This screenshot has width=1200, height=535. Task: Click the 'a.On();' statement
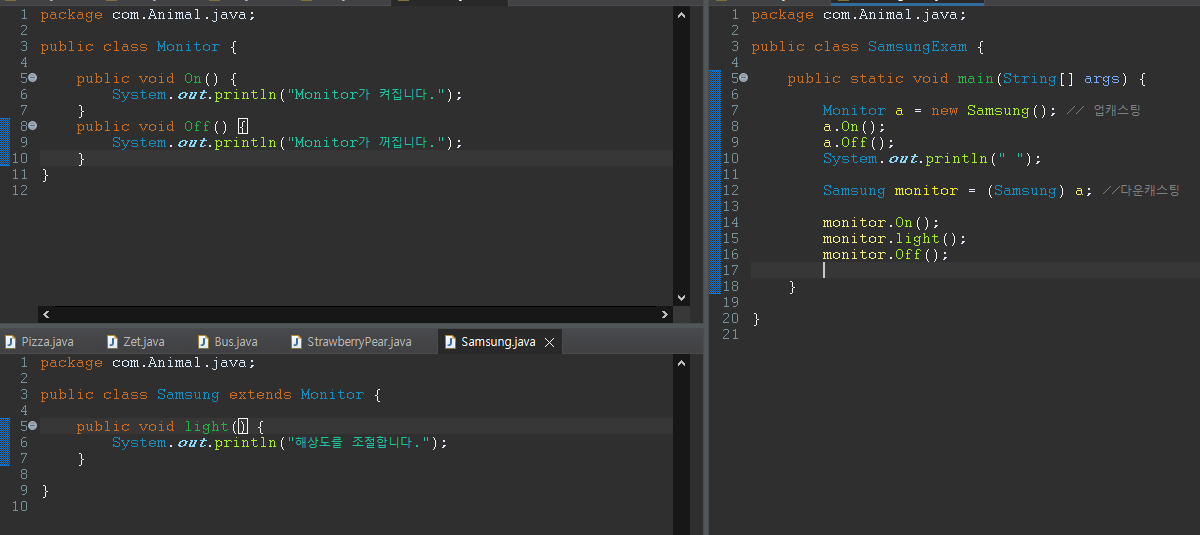click(x=854, y=127)
